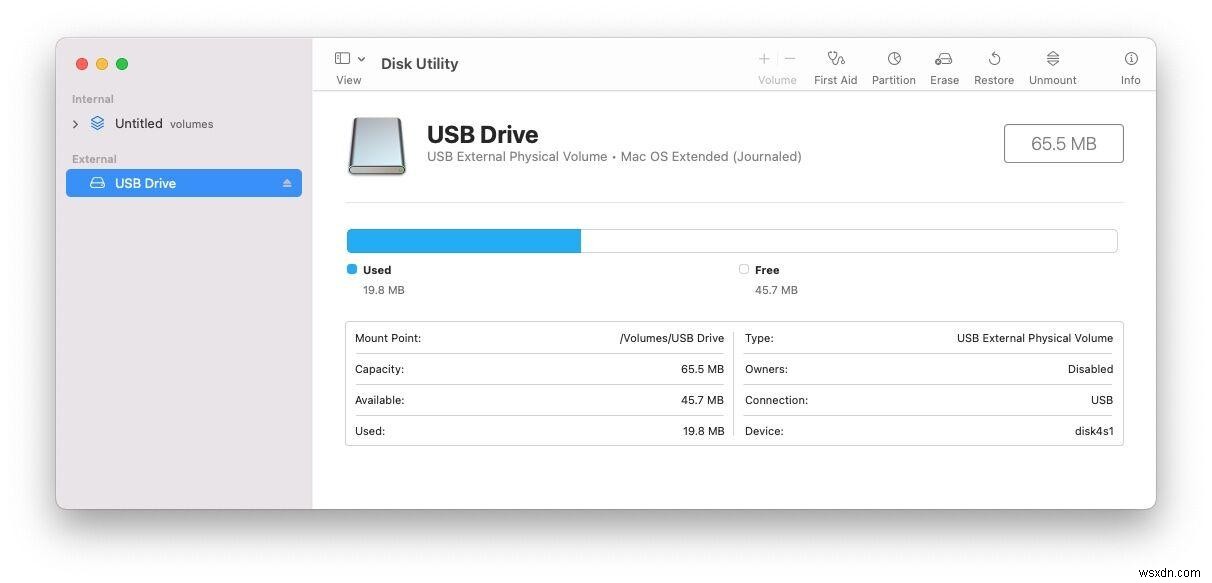Image resolution: width=1212 pixels, height=583 pixels.
Task: Click the 19.8 MB under Used legend
Action: click(x=384, y=290)
